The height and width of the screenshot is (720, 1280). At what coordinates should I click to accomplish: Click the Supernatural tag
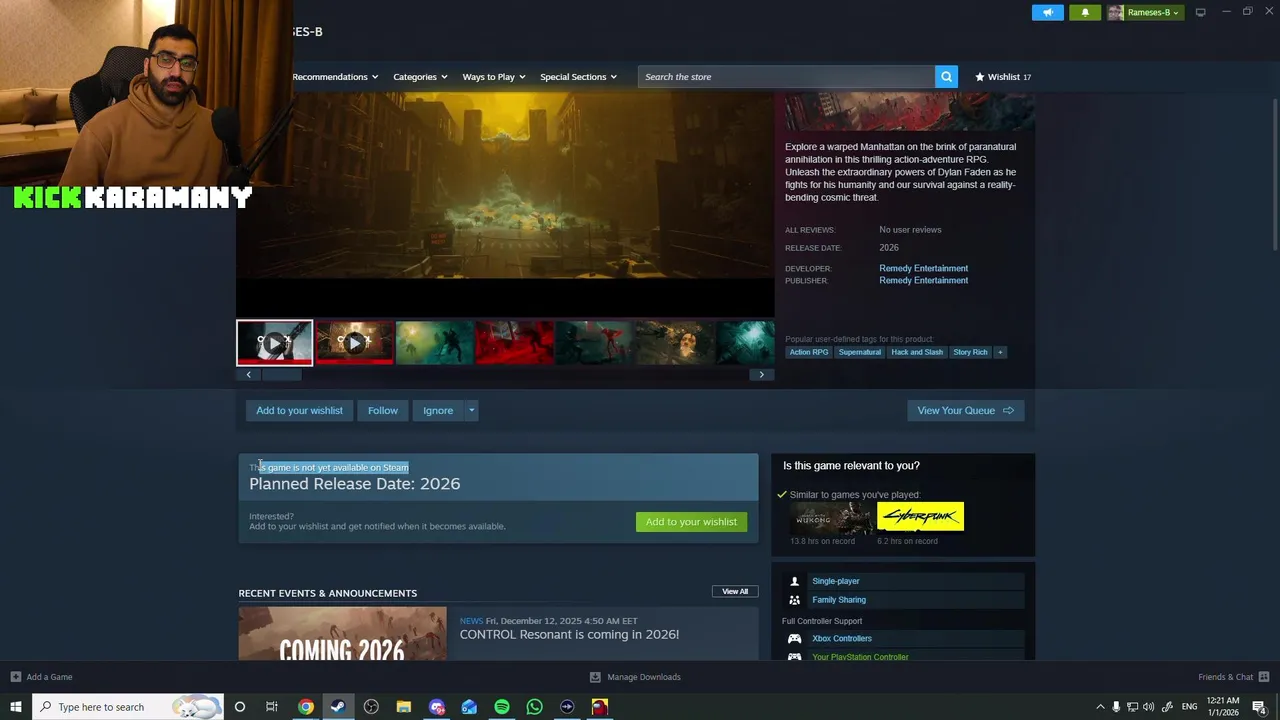click(860, 352)
